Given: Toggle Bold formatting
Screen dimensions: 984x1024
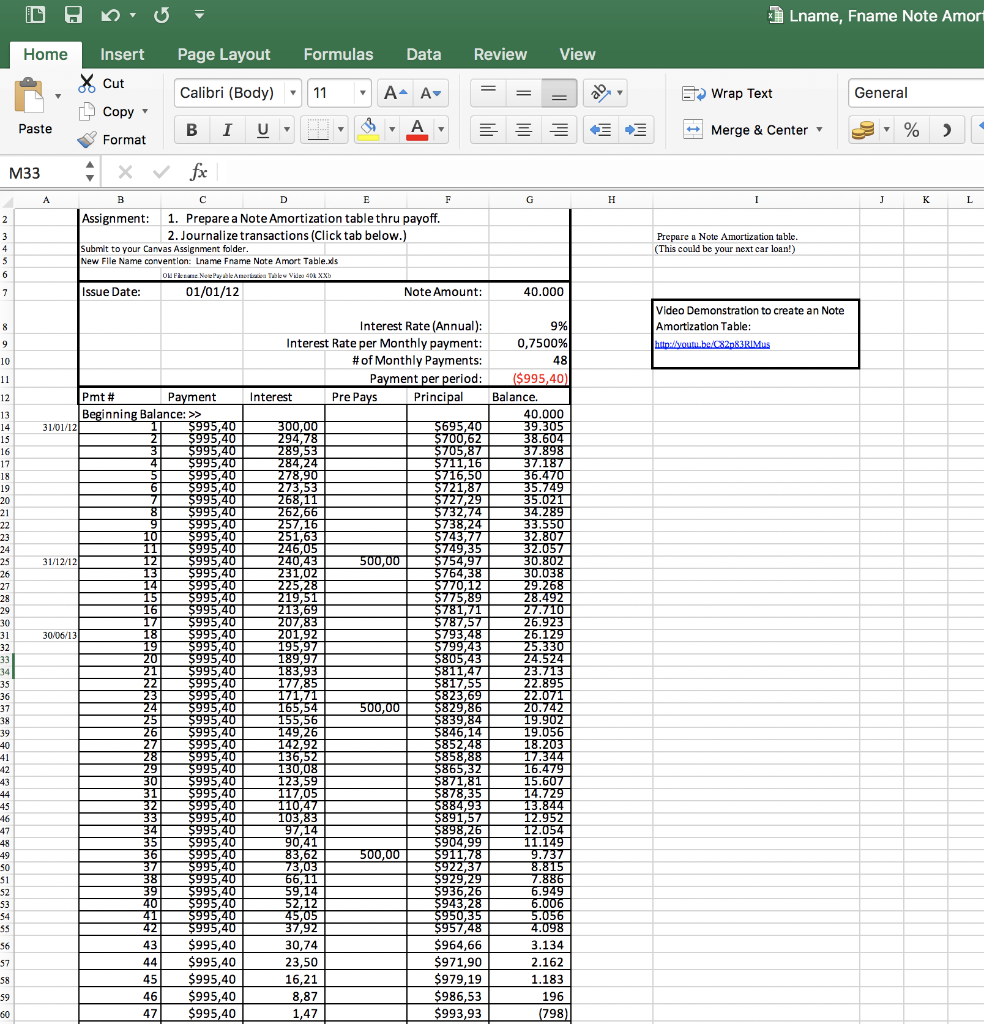Looking at the screenshot, I should tap(191, 130).
